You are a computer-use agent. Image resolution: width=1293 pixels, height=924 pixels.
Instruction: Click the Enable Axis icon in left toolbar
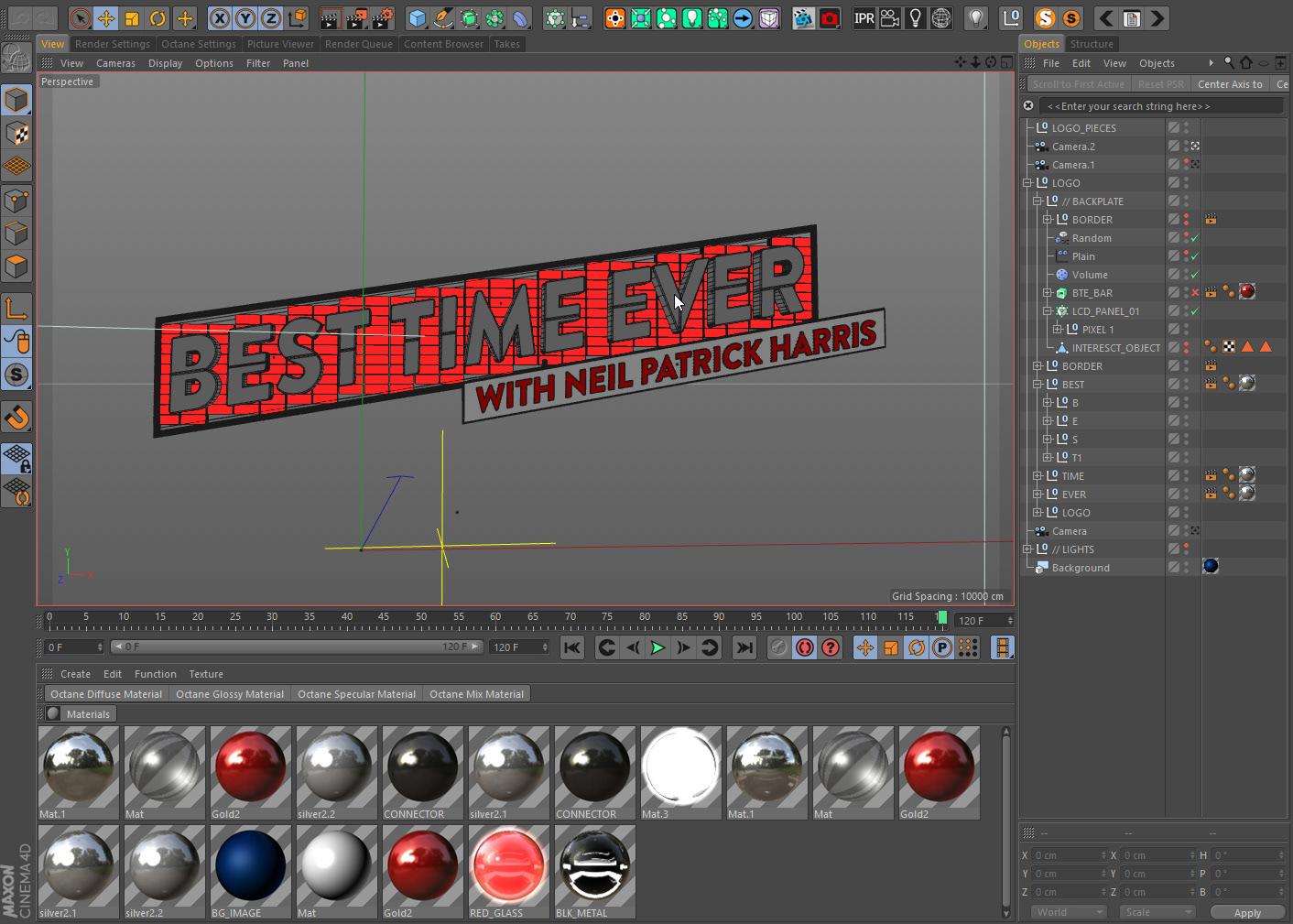point(16,308)
